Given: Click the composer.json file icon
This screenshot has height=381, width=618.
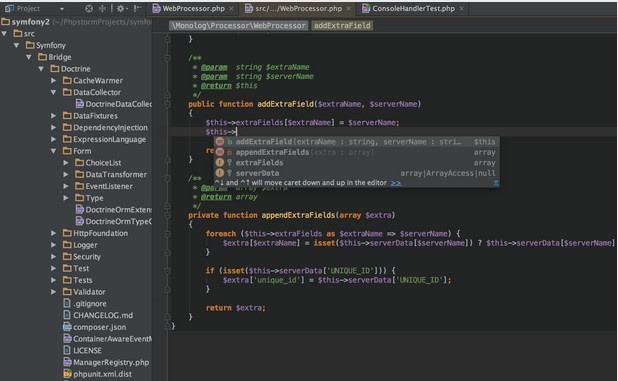Looking at the screenshot, I should 67,327.
